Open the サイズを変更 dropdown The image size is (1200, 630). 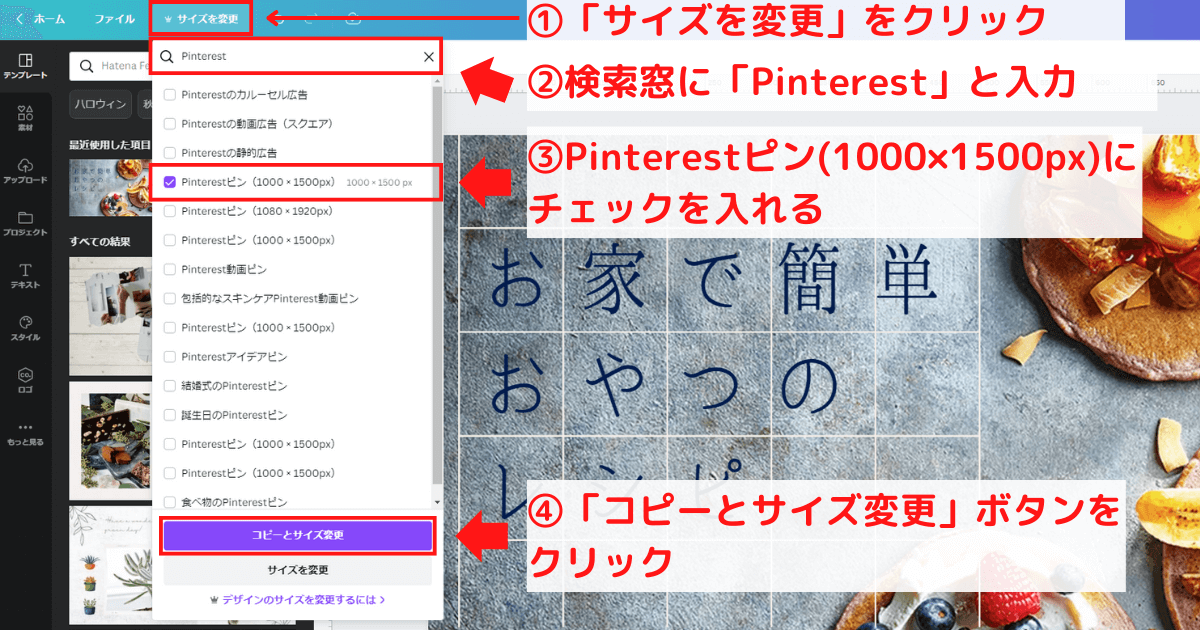point(200,17)
